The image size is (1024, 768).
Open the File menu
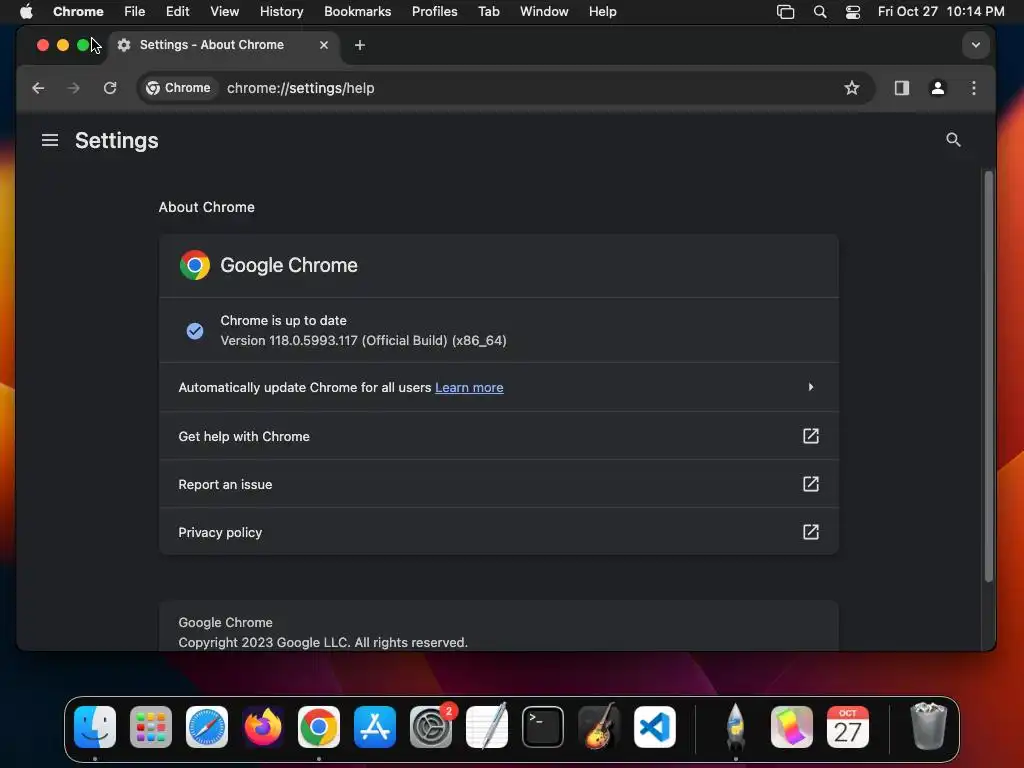(x=135, y=11)
